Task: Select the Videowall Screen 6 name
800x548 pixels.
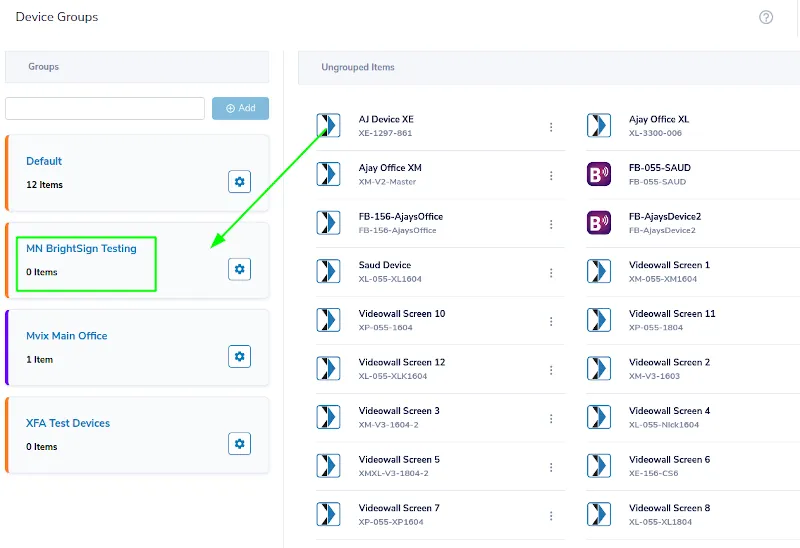Action: [669, 459]
